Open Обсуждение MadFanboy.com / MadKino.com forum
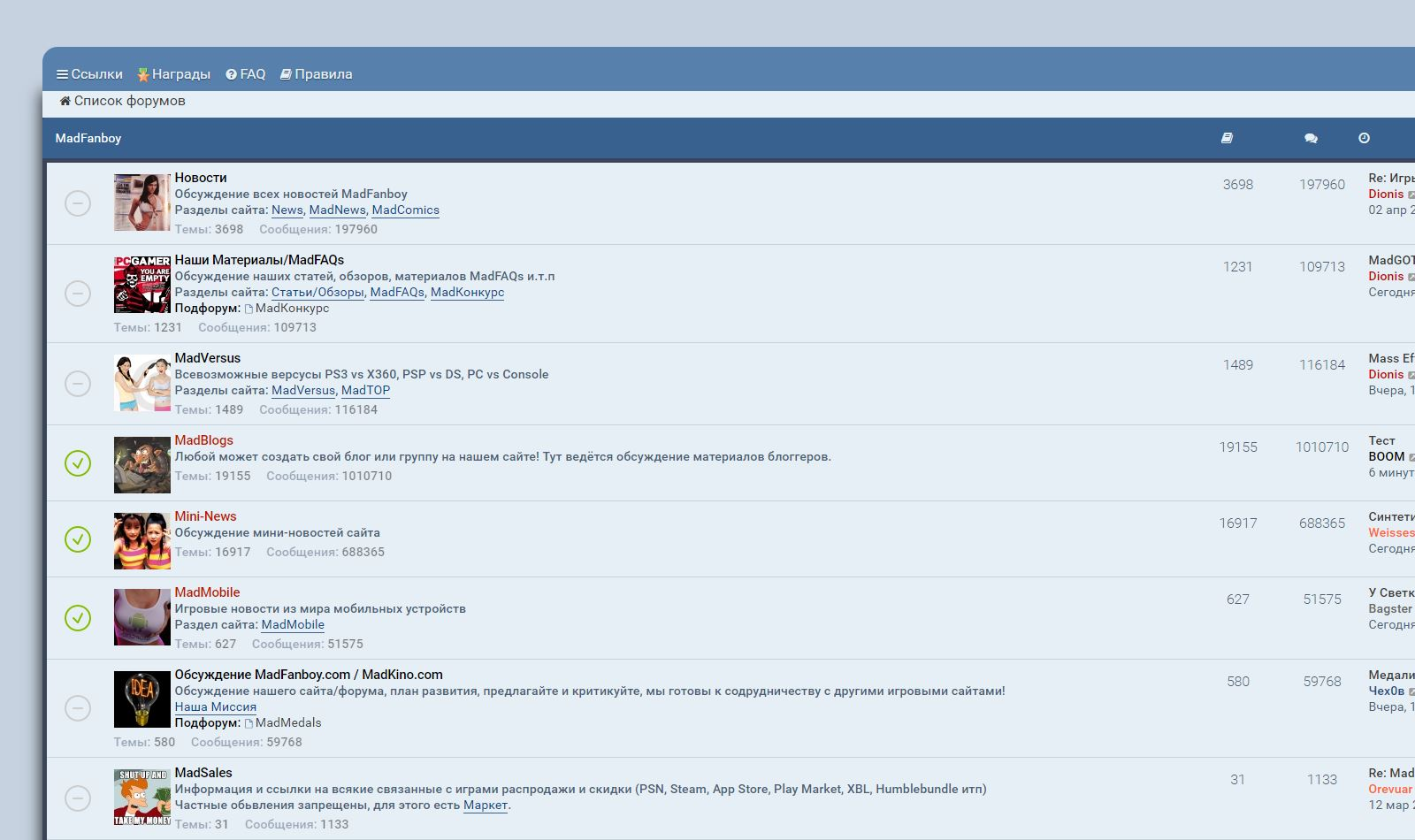The height and width of the screenshot is (840, 1415). [309, 675]
